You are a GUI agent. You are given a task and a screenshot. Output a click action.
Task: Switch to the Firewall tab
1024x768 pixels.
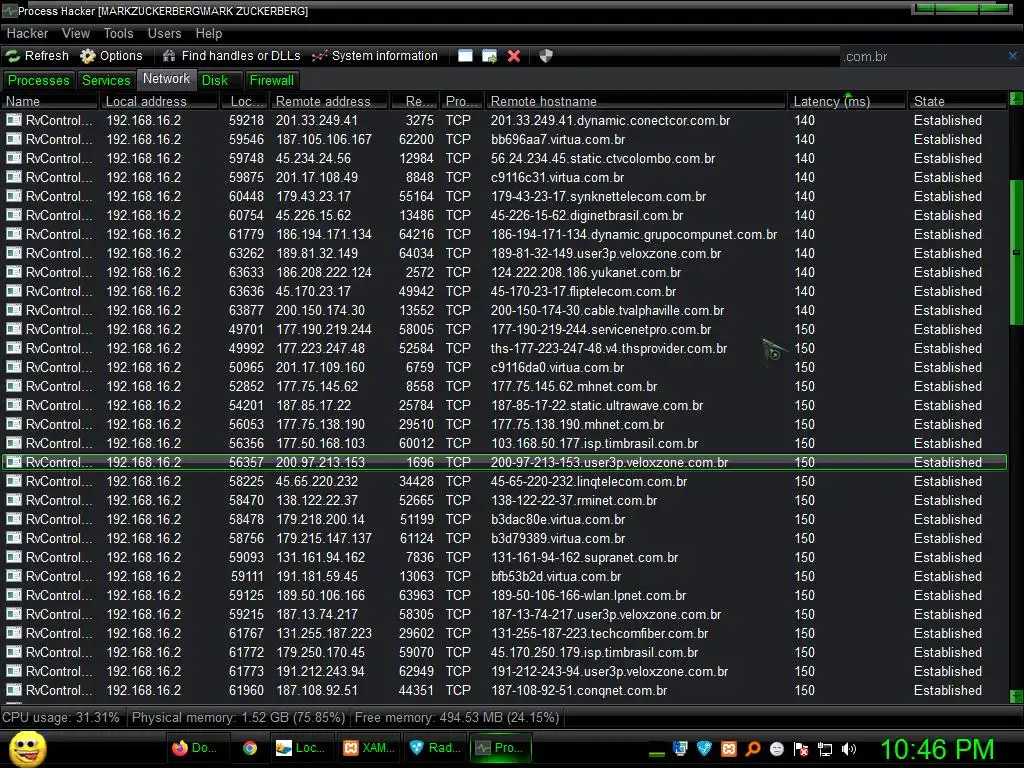272,80
